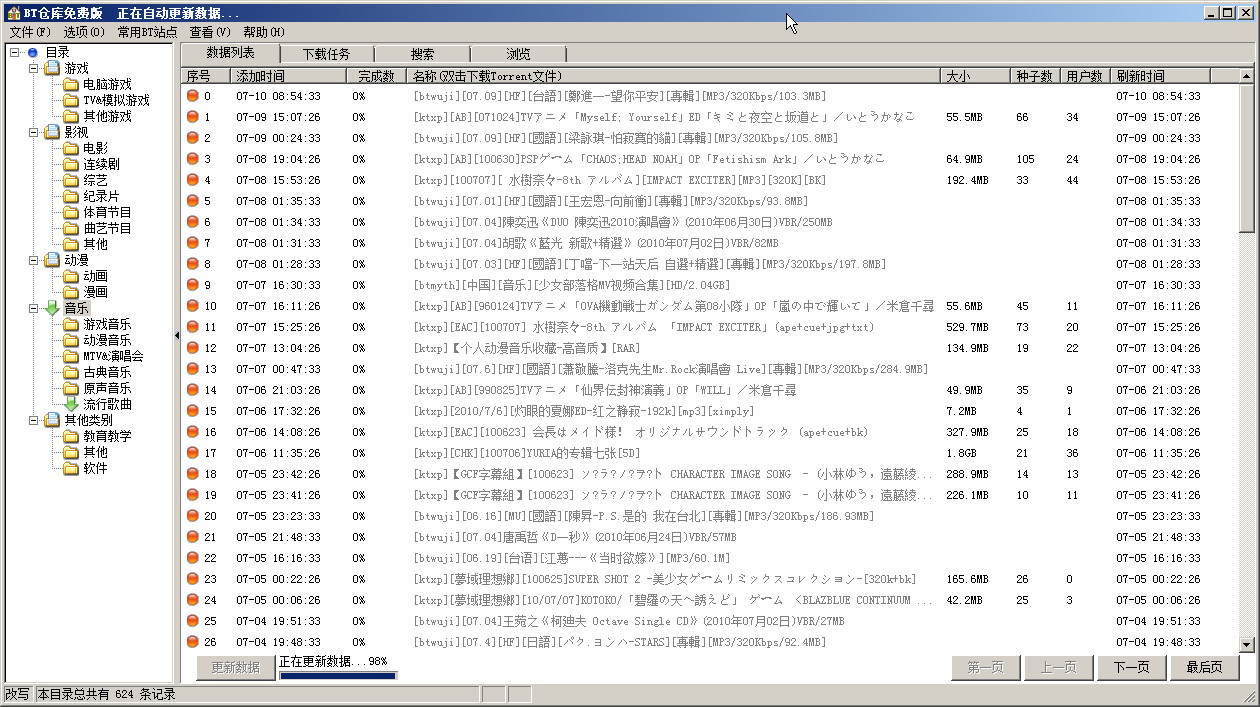Click the BT仓库 app icon in title bar
Image resolution: width=1260 pixels, height=707 pixels.
click(13, 13)
